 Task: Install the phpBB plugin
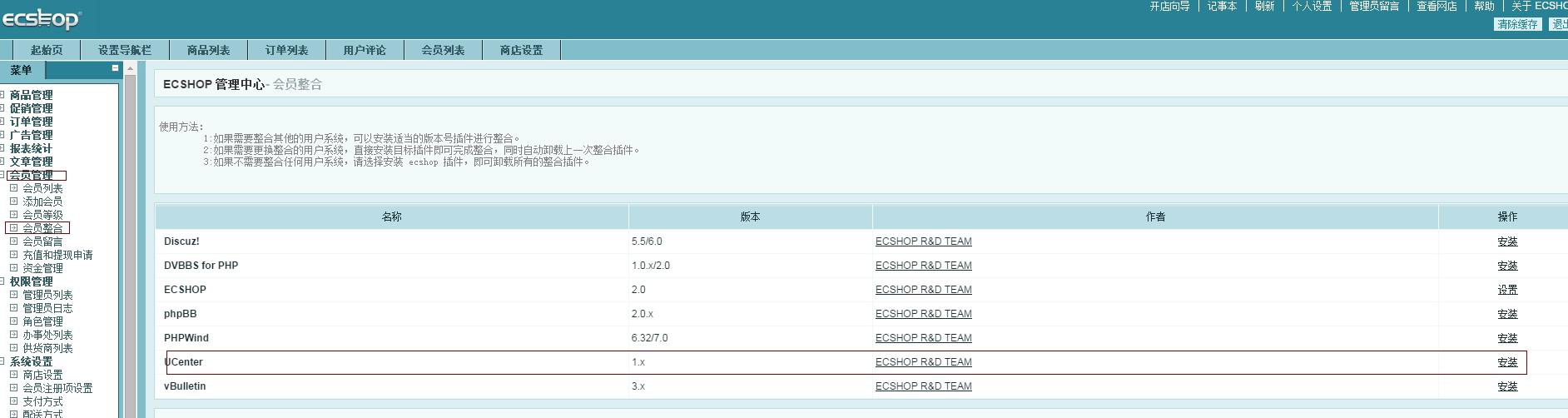(1507, 314)
